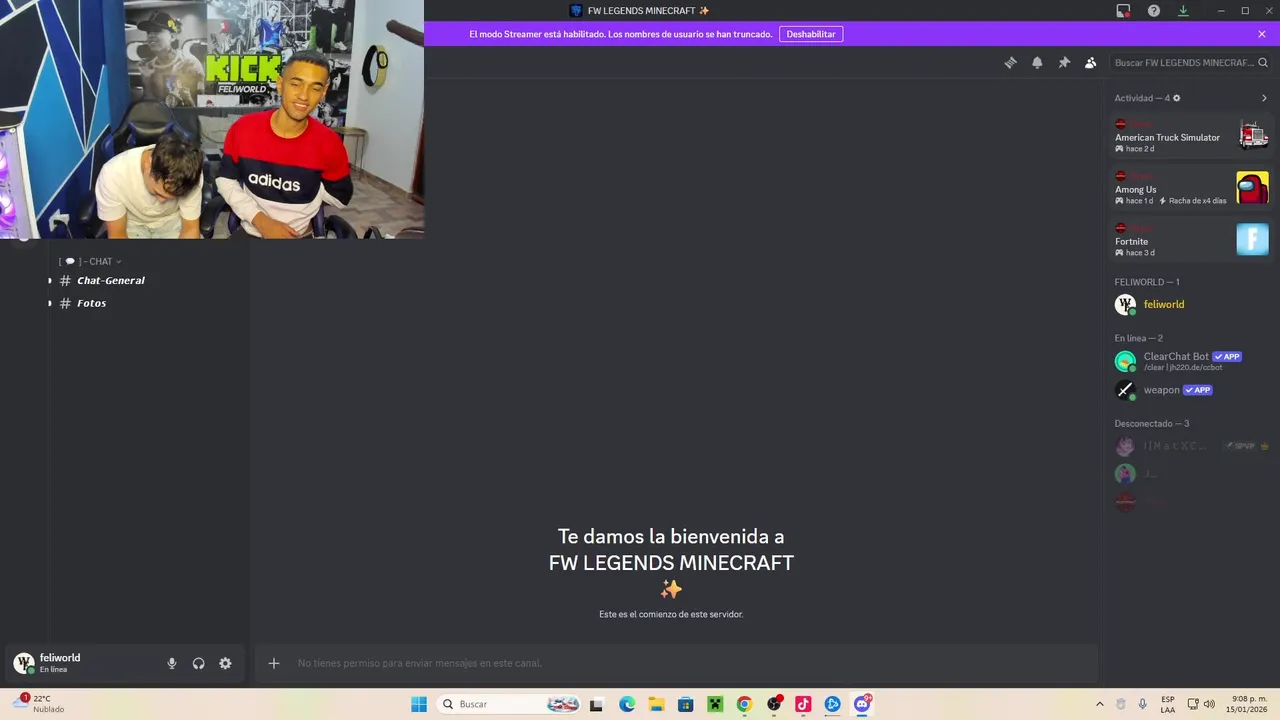Click the green download update icon

tap(1183, 10)
